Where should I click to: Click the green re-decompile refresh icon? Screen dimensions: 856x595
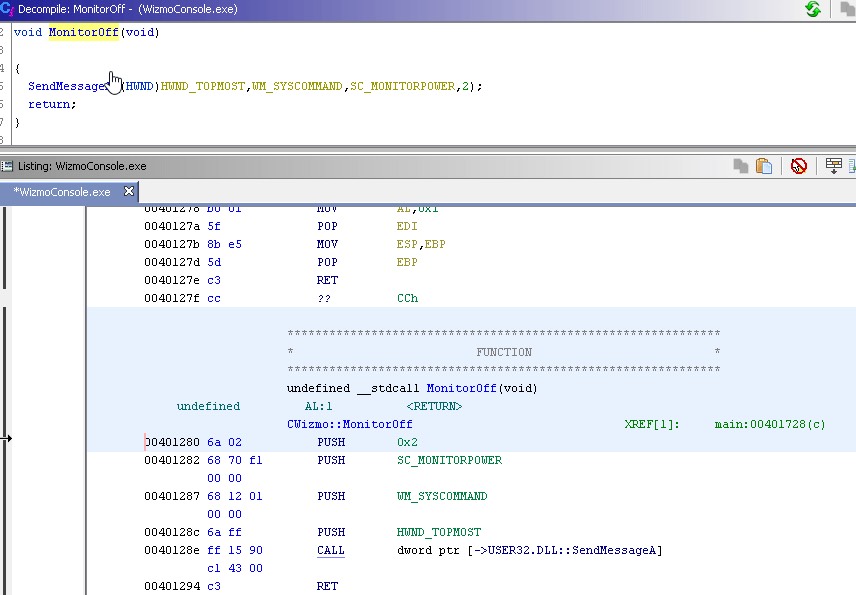tap(812, 9)
